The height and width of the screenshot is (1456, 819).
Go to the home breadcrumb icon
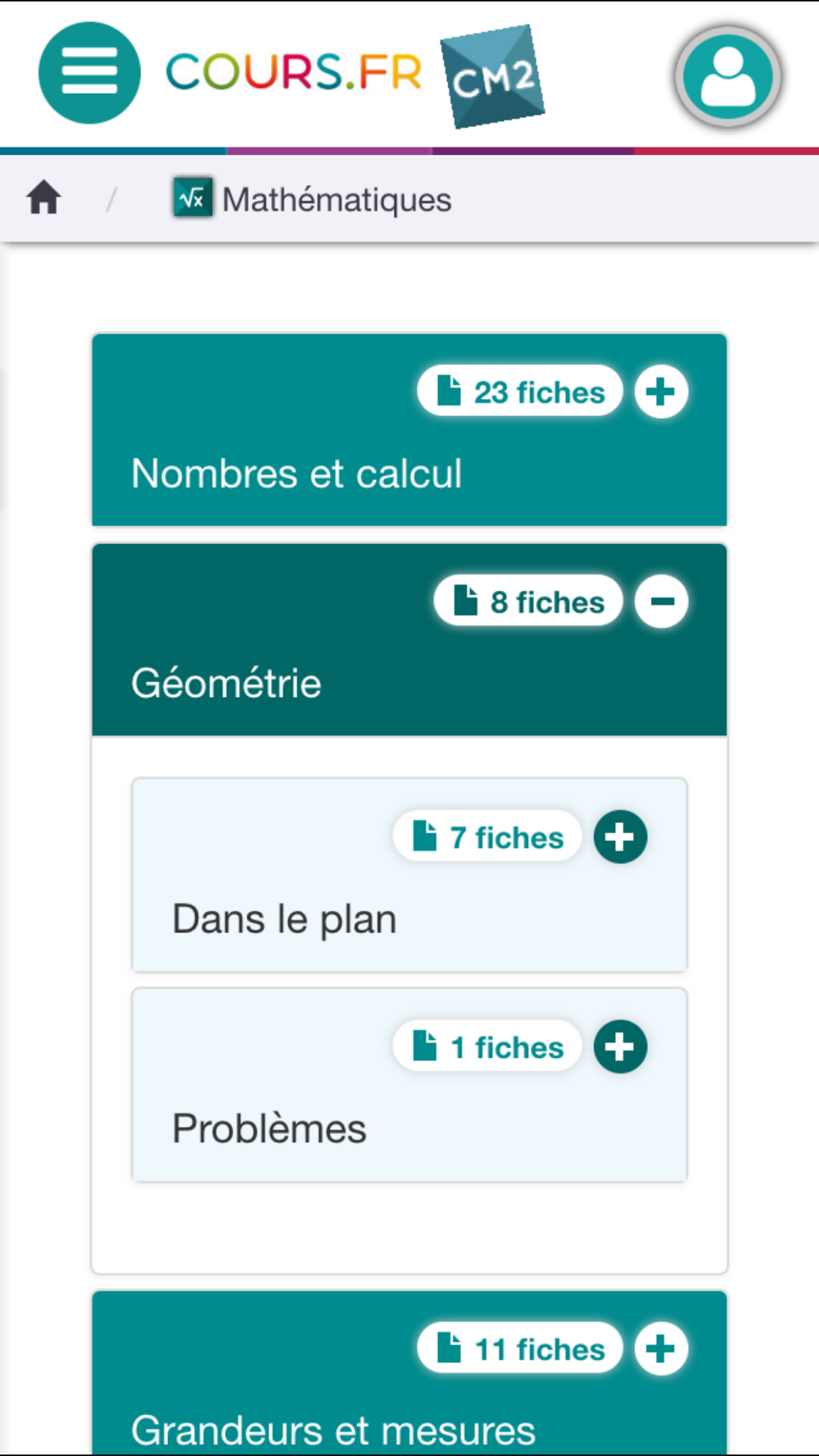tap(43, 198)
